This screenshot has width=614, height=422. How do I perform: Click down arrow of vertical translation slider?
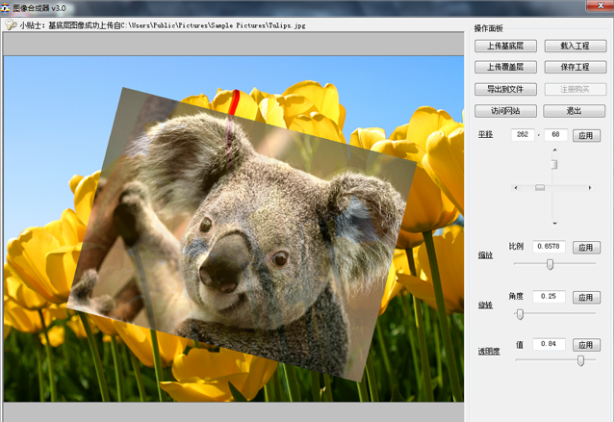point(554,223)
